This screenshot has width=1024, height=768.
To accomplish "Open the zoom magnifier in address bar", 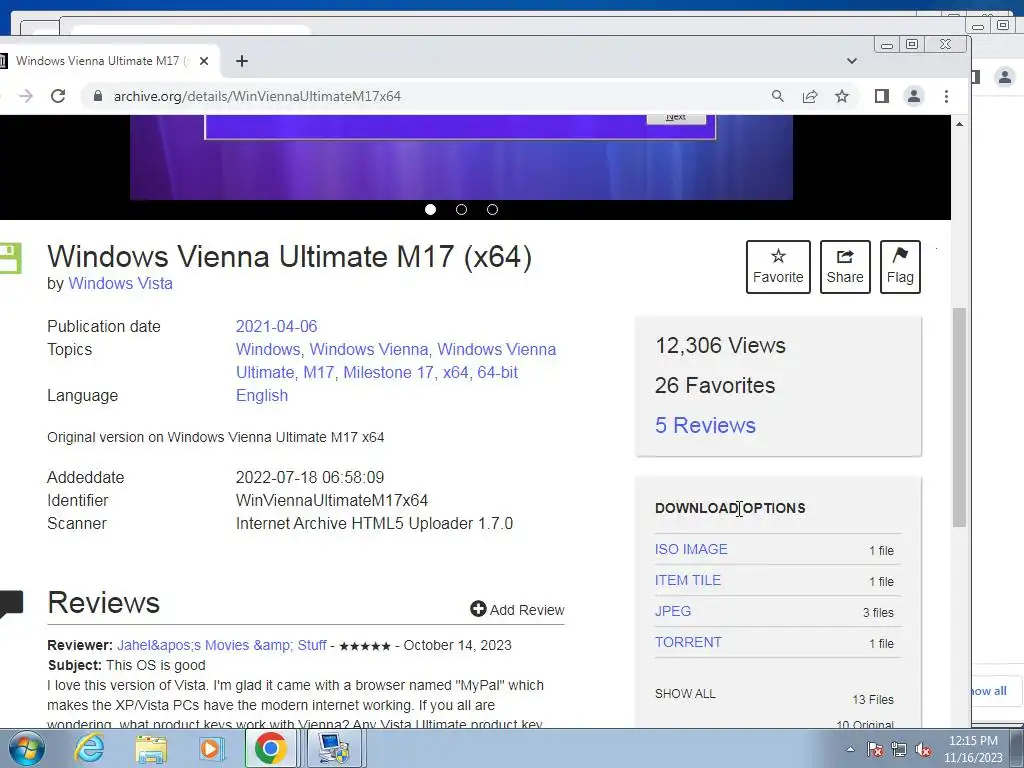I will pos(777,96).
